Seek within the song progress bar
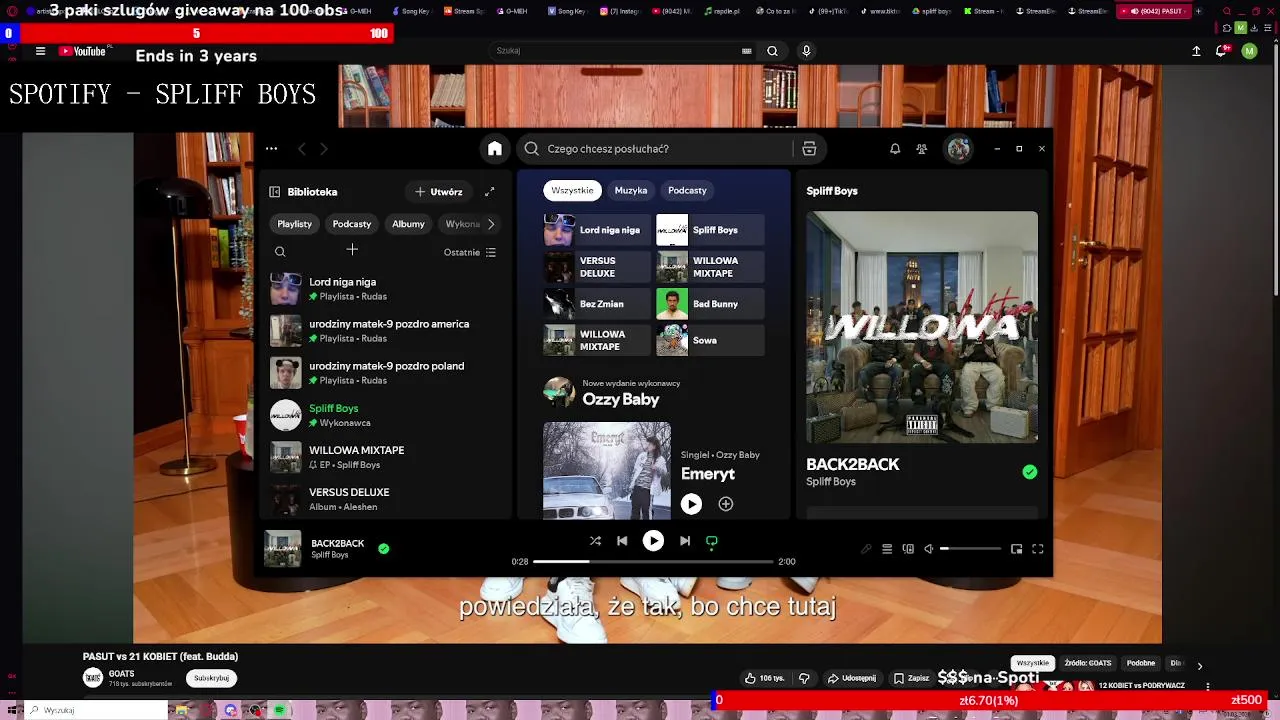The height and width of the screenshot is (720, 1280). click(653, 561)
